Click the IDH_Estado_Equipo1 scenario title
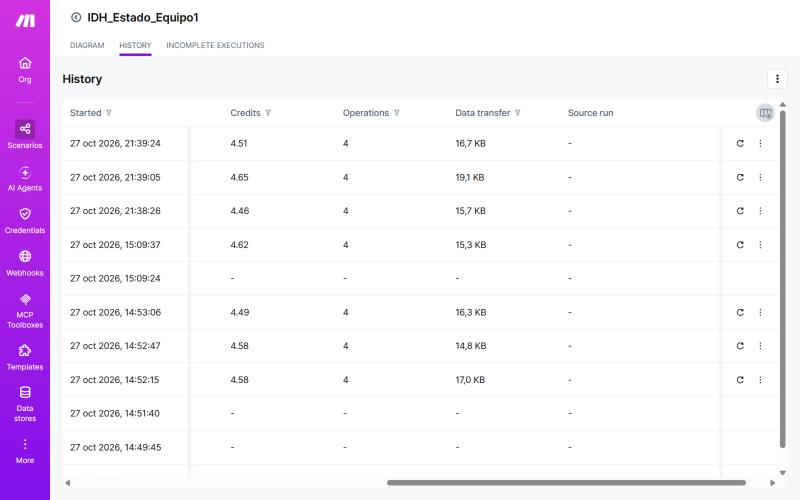 pos(143,17)
